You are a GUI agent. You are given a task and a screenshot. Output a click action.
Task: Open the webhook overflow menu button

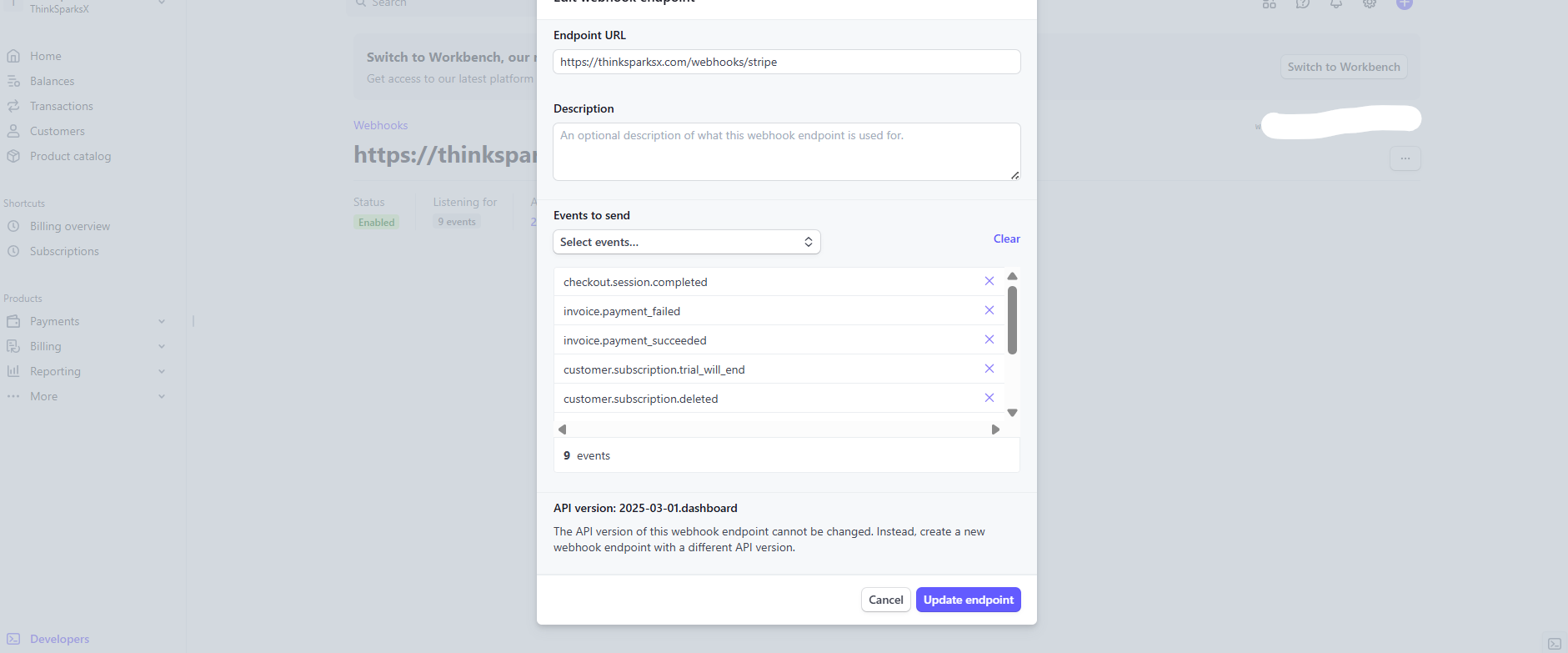pos(1405,158)
